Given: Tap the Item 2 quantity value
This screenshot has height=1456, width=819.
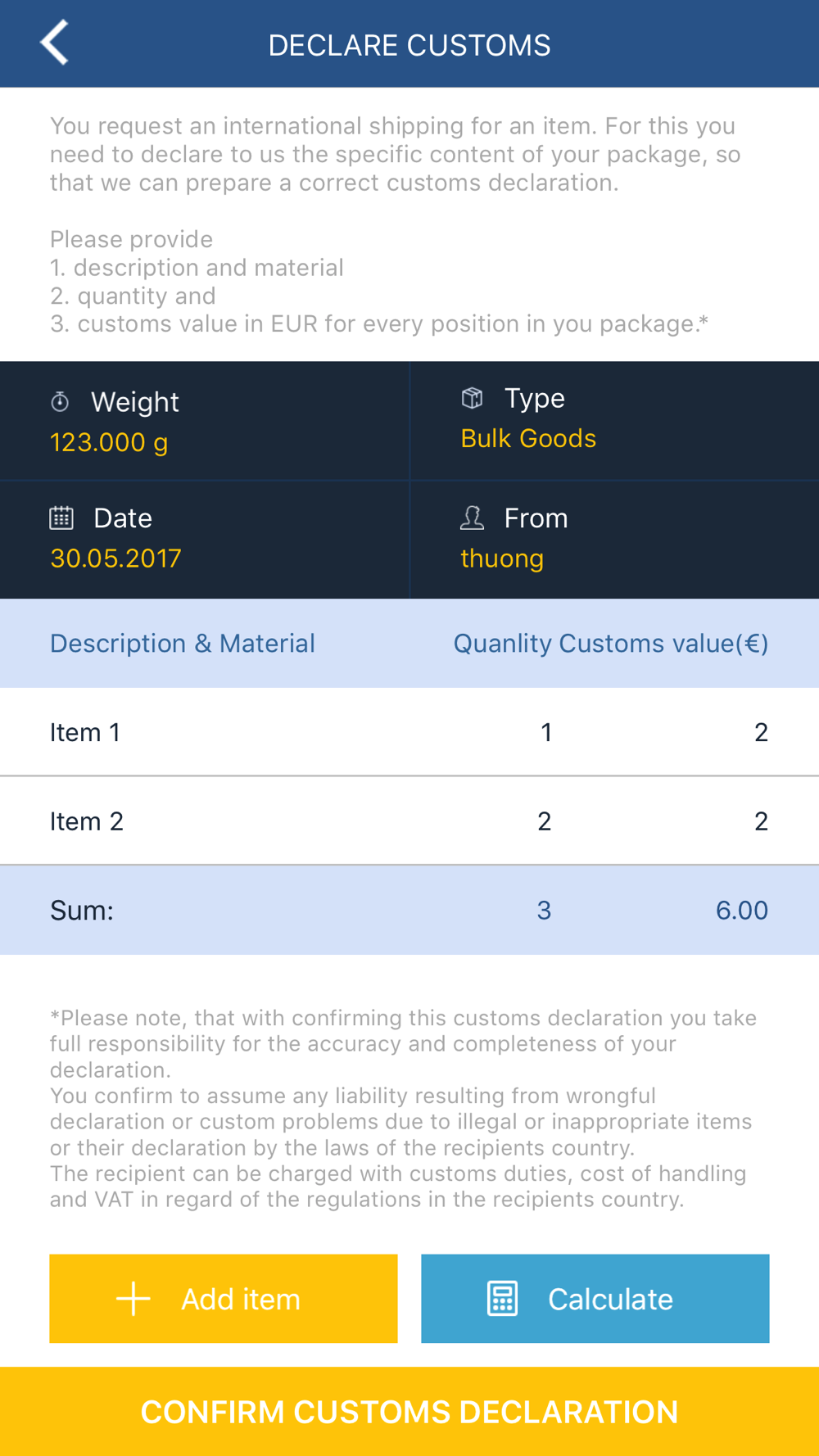Looking at the screenshot, I should [545, 821].
